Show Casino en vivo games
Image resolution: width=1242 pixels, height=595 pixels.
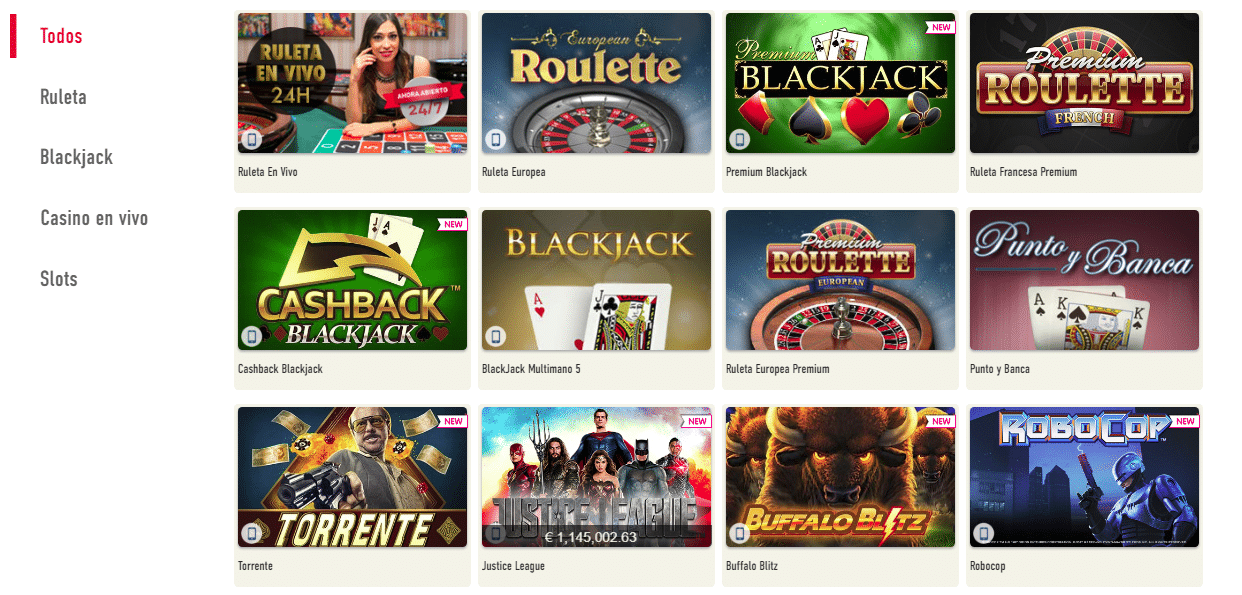click(x=94, y=218)
